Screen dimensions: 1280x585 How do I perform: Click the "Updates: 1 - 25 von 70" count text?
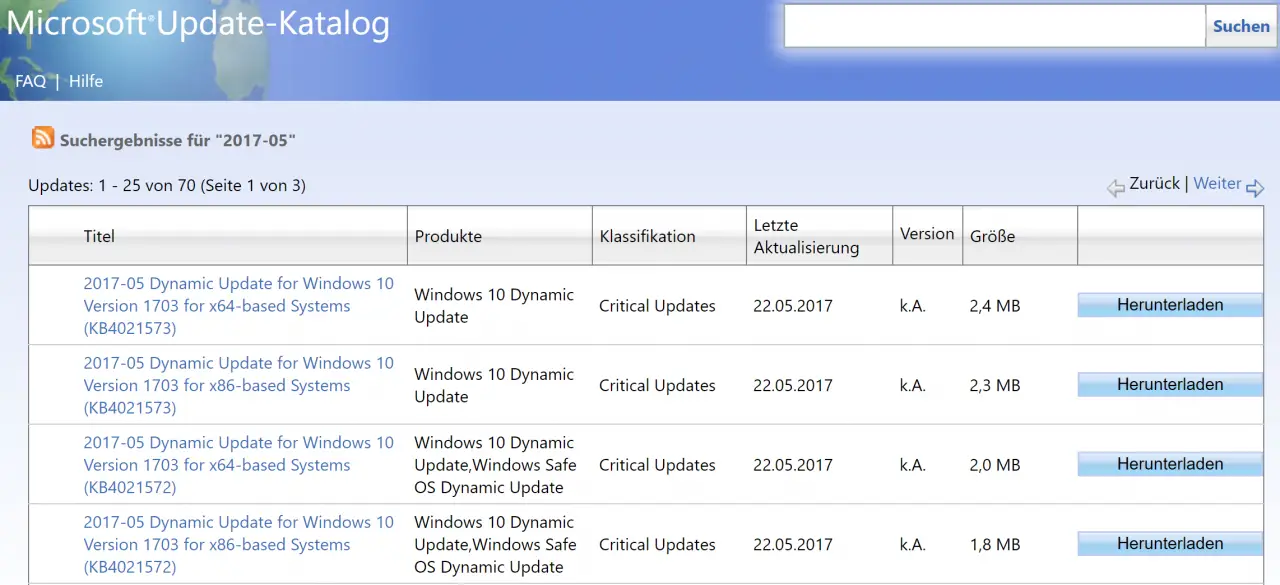pos(112,185)
